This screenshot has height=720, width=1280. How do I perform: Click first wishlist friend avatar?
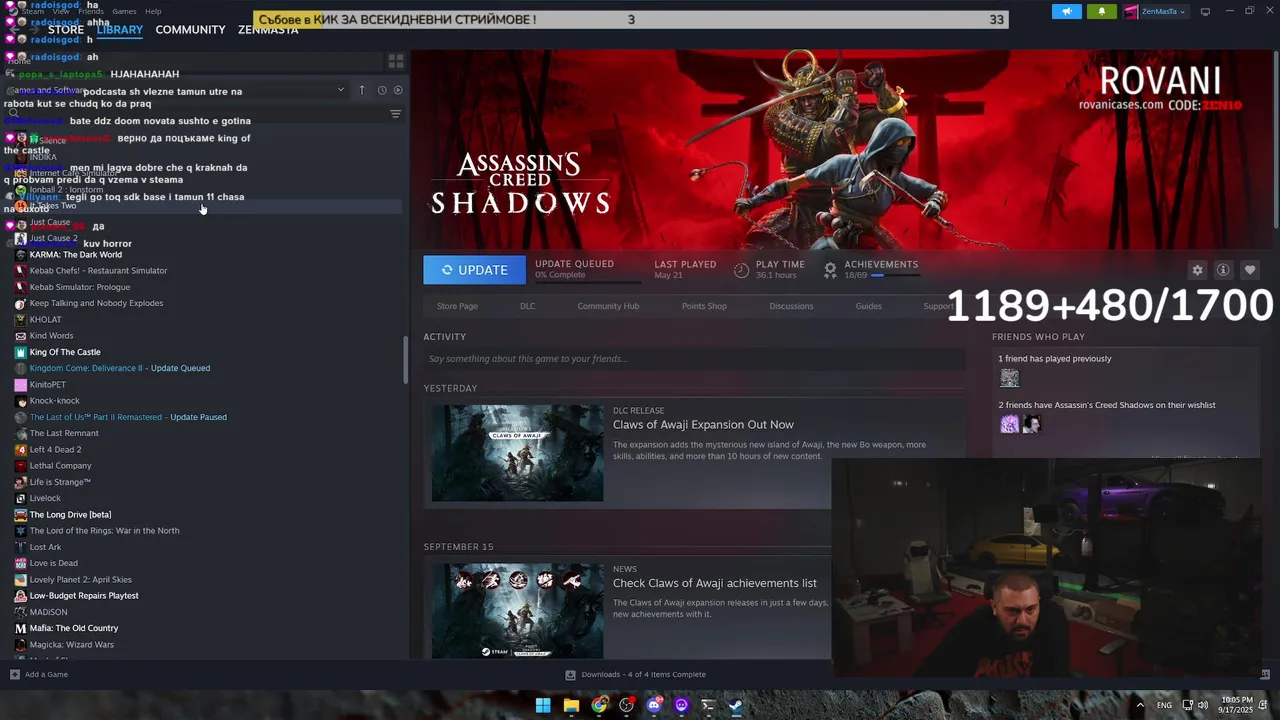[1009, 424]
